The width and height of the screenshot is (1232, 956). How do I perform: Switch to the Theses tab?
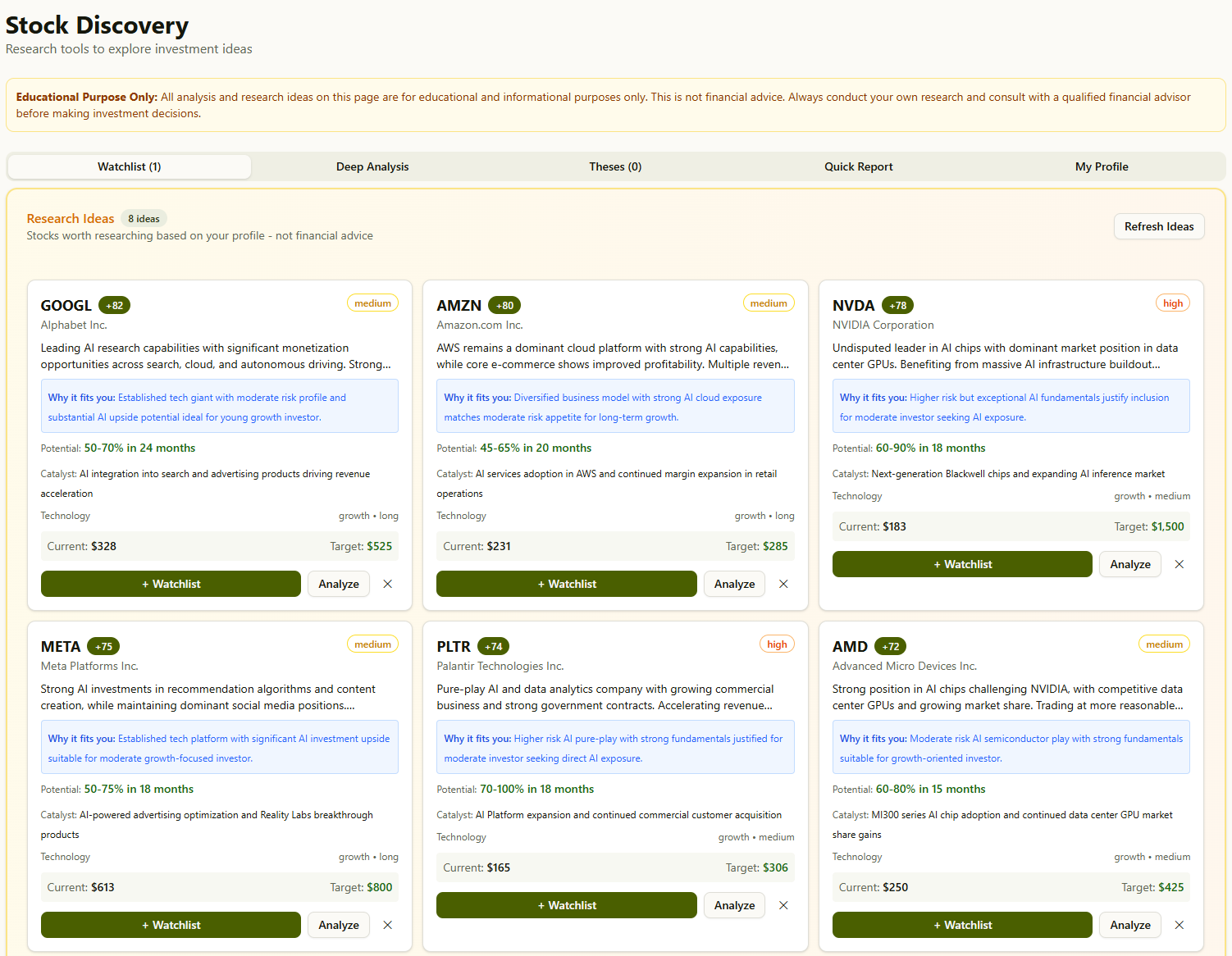pos(614,166)
